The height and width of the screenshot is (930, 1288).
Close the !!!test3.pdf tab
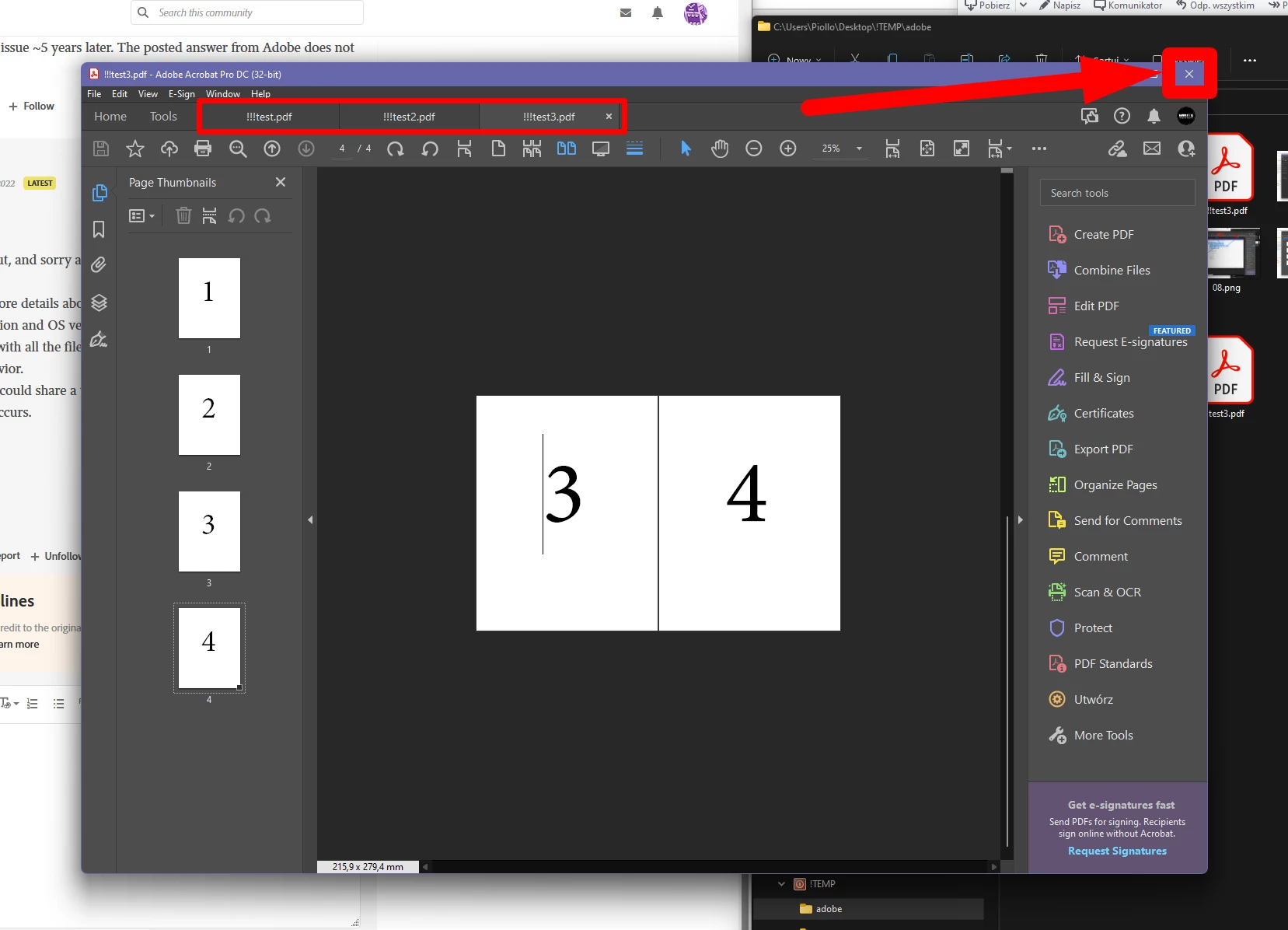pos(609,116)
